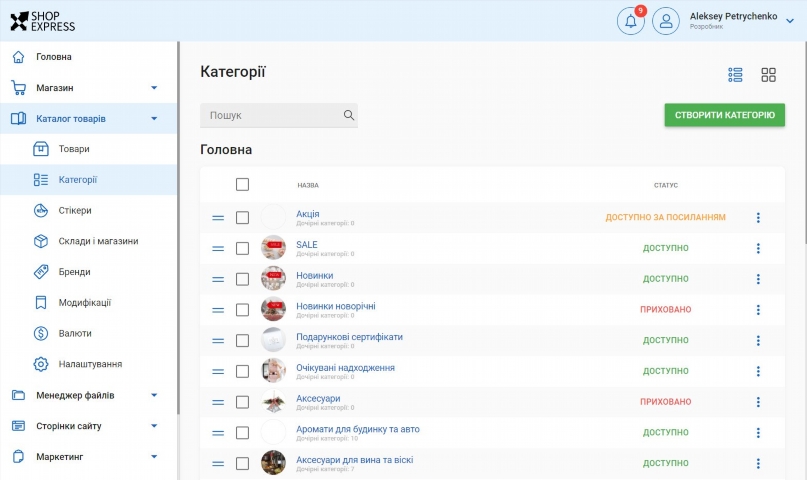Viewport: 807px width, 480px height.
Task: Open the Очікувані надходження category link
Action: [x=345, y=367]
